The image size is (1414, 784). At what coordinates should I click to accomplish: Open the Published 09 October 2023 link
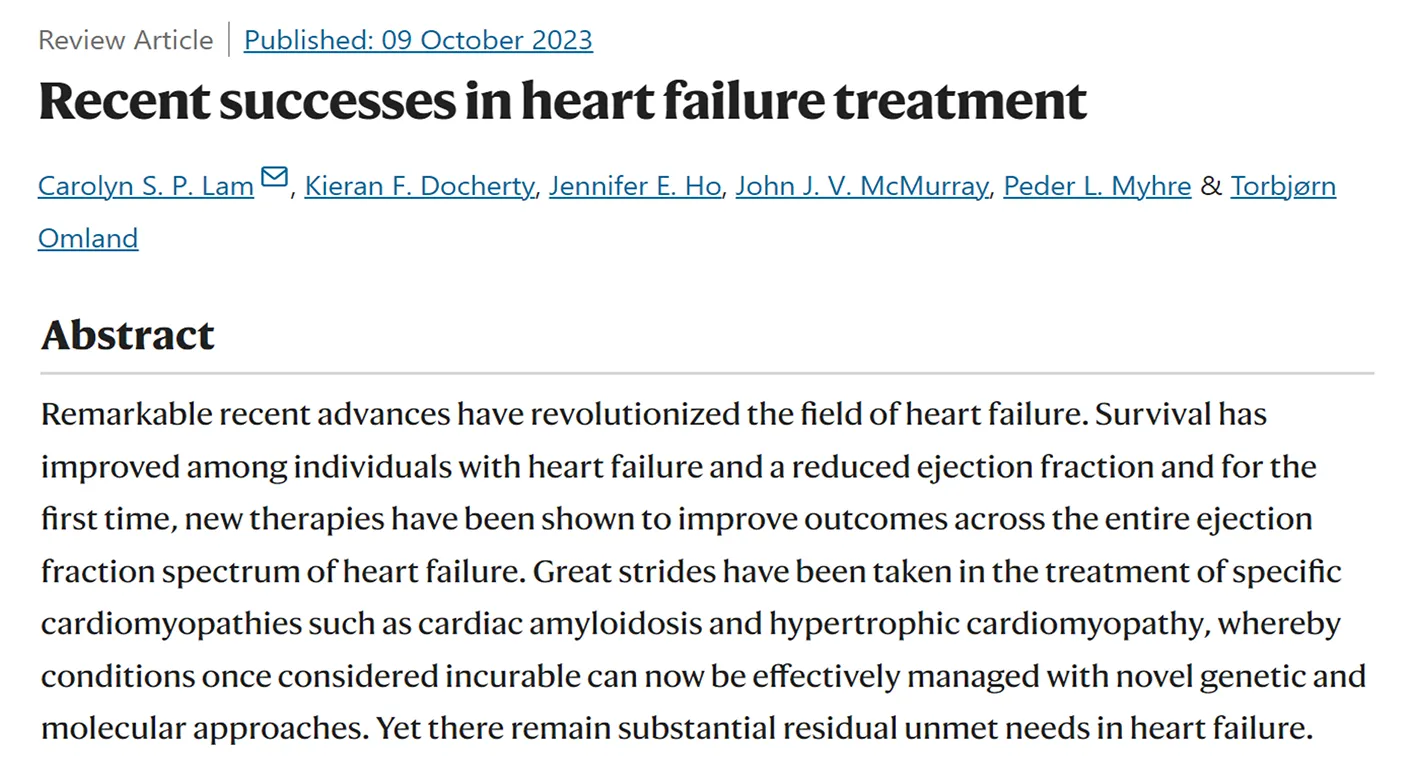[x=418, y=40]
